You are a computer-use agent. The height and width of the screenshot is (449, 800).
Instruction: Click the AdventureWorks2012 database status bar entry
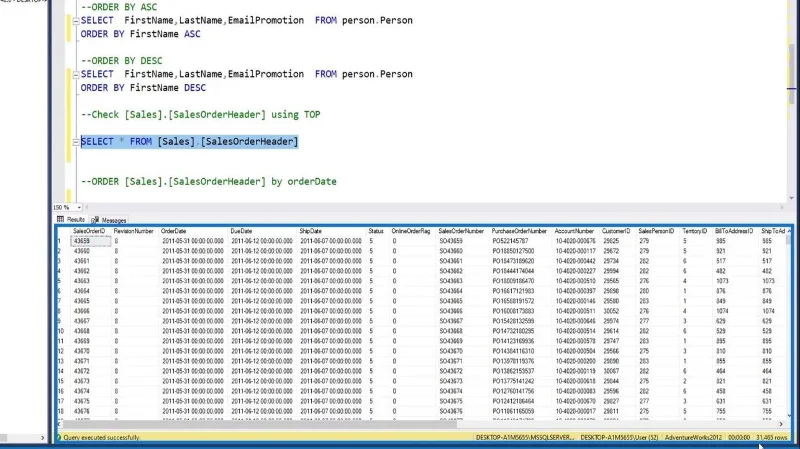coord(693,437)
